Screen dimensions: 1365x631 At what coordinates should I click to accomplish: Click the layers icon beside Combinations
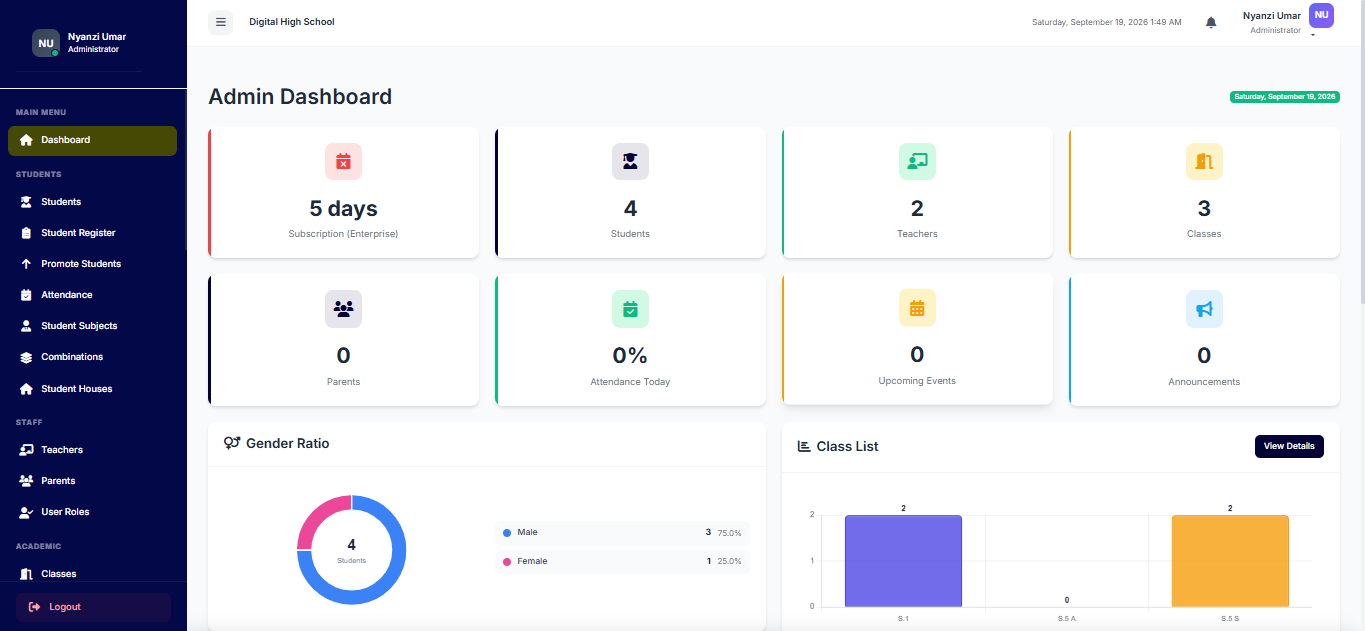coord(26,357)
